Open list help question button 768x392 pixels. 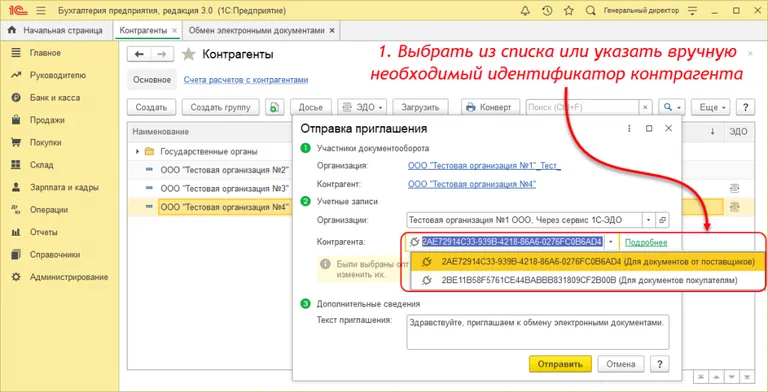745,107
